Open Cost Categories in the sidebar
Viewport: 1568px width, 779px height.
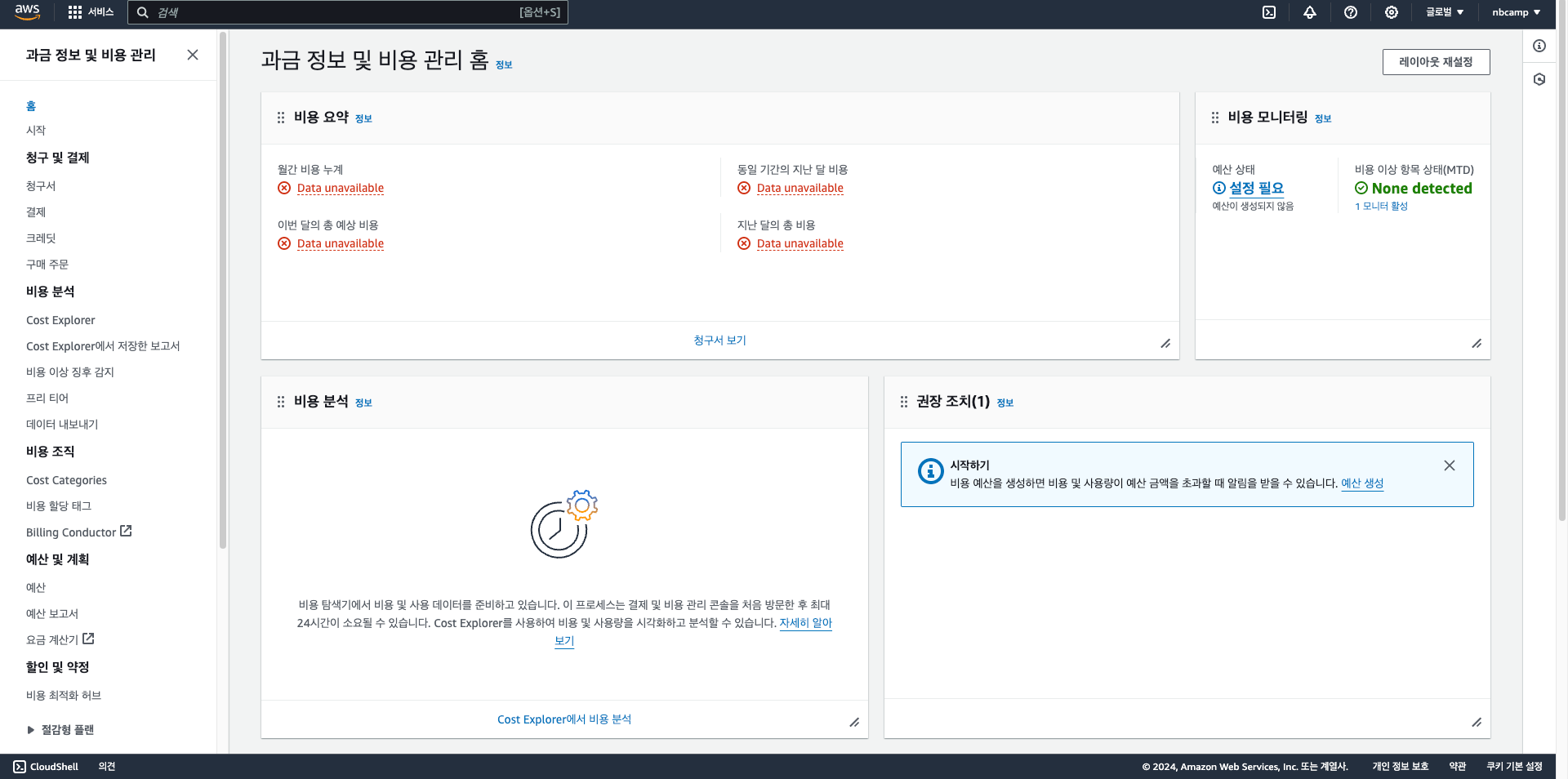click(x=66, y=480)
